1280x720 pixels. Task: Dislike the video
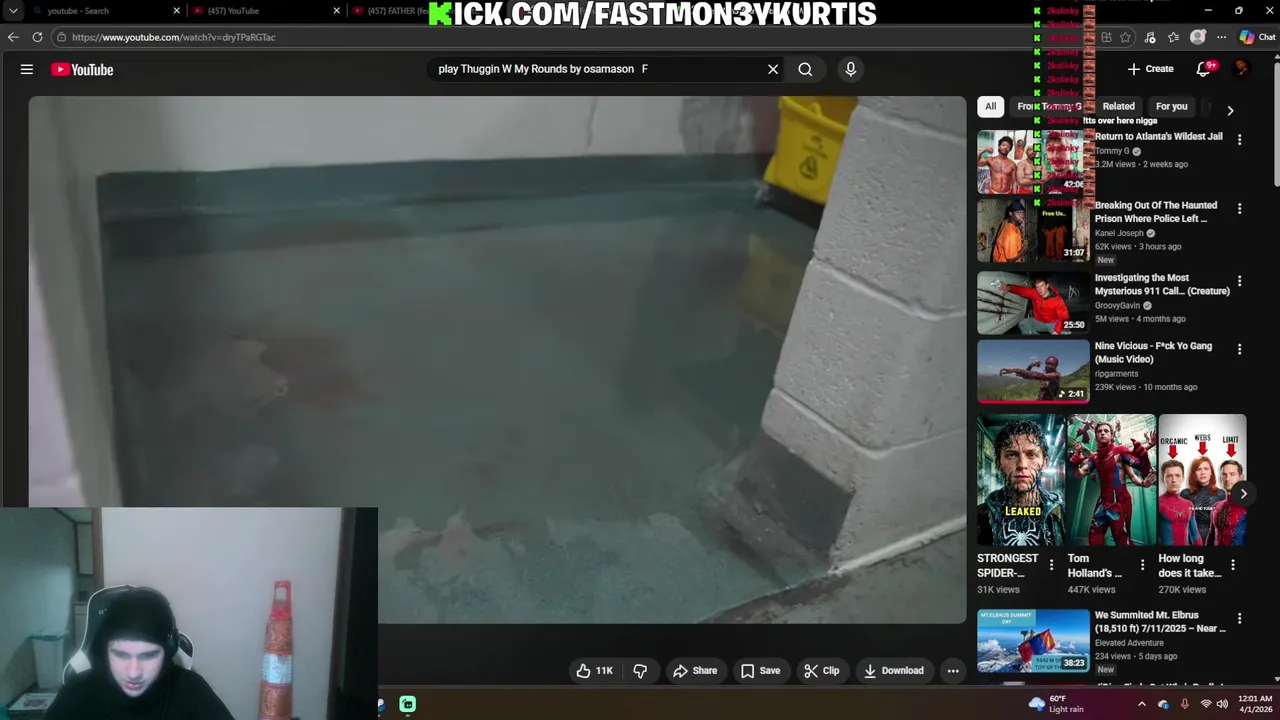coord(640,671)
